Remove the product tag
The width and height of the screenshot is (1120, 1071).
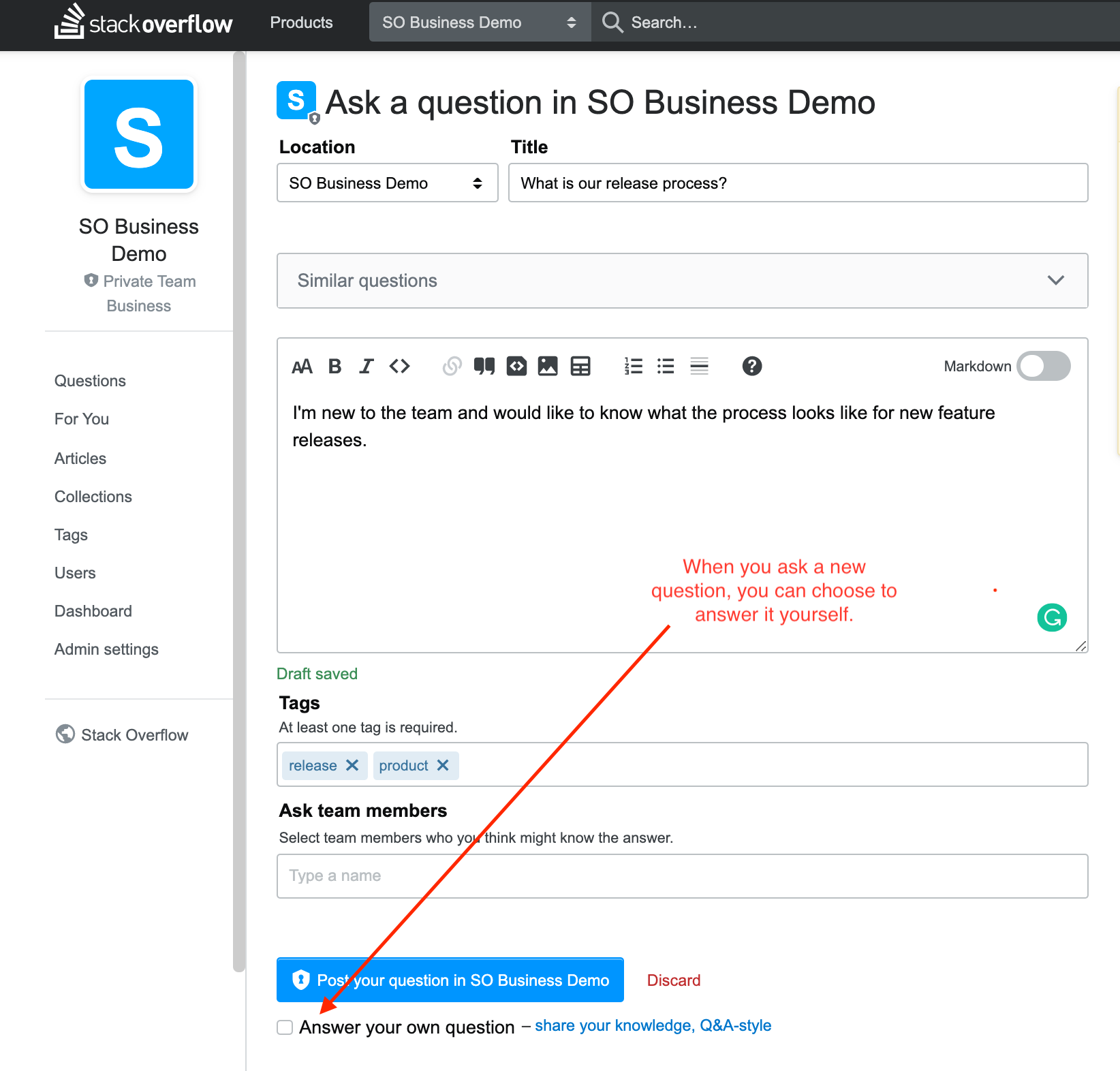pyautogui.click(x=443, y=765)
